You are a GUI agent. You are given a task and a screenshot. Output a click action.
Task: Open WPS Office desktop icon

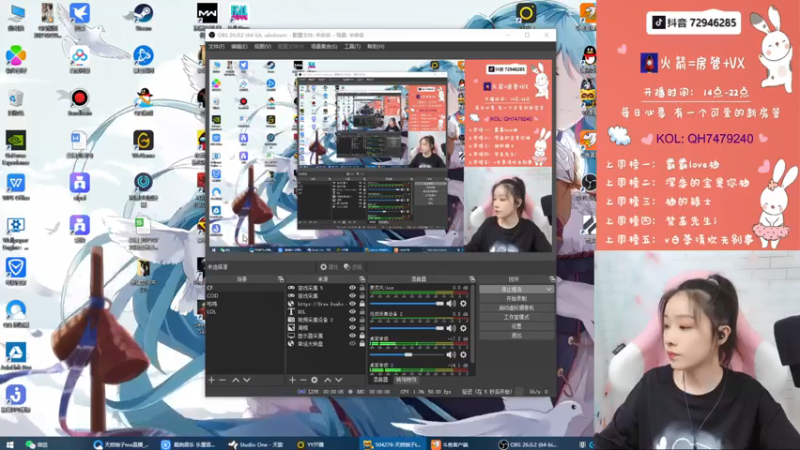pyautogui.click(x=16, y=187)
